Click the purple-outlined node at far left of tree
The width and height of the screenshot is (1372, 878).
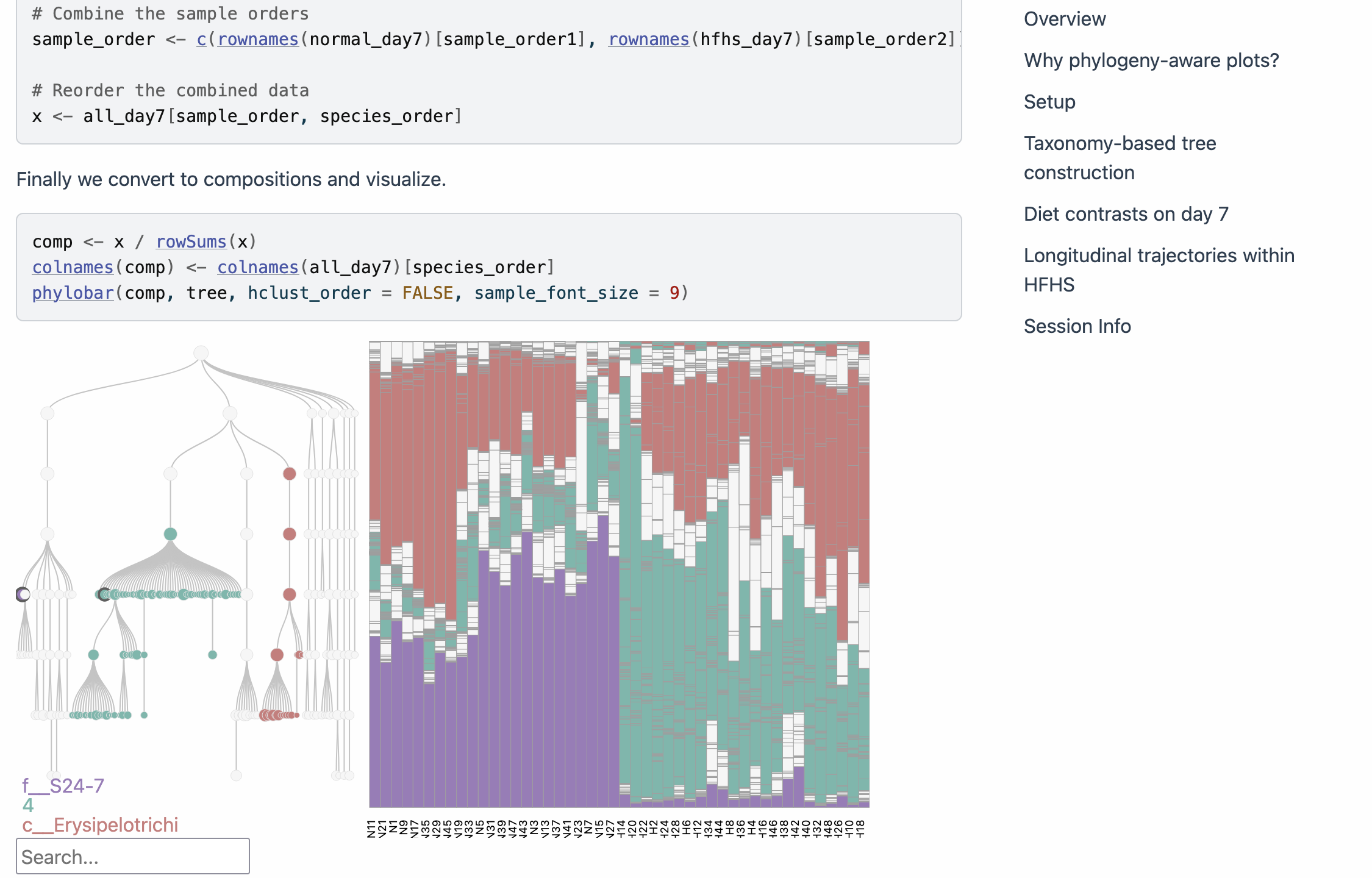pos(23,594)
